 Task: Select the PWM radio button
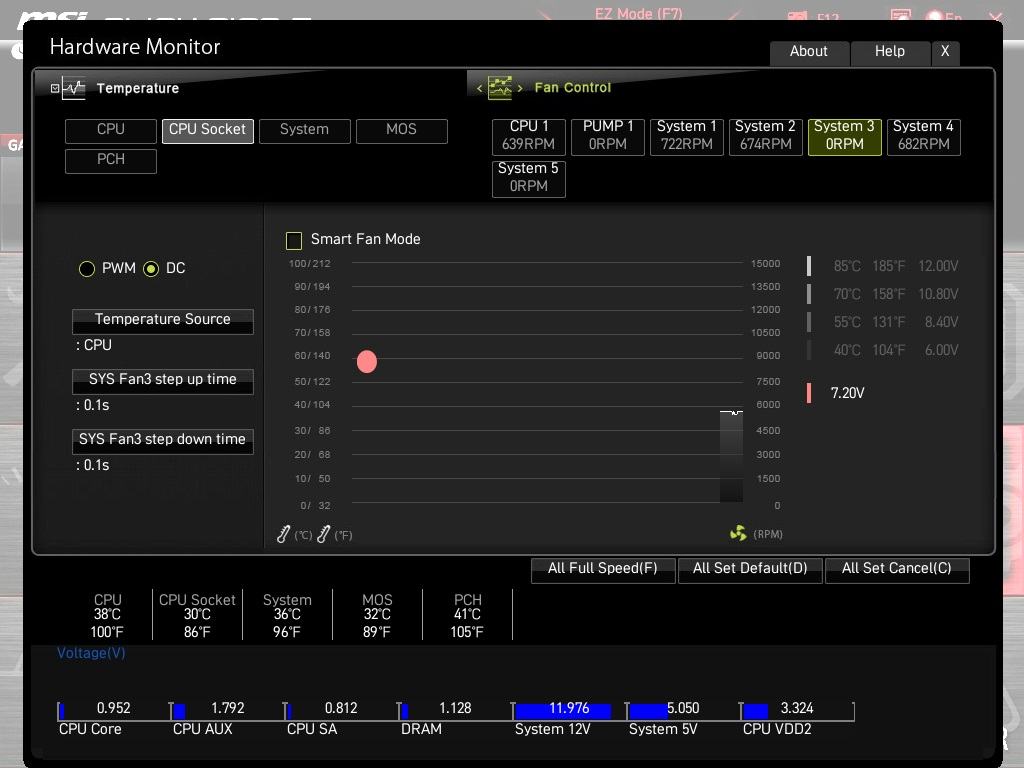(87, 268)
